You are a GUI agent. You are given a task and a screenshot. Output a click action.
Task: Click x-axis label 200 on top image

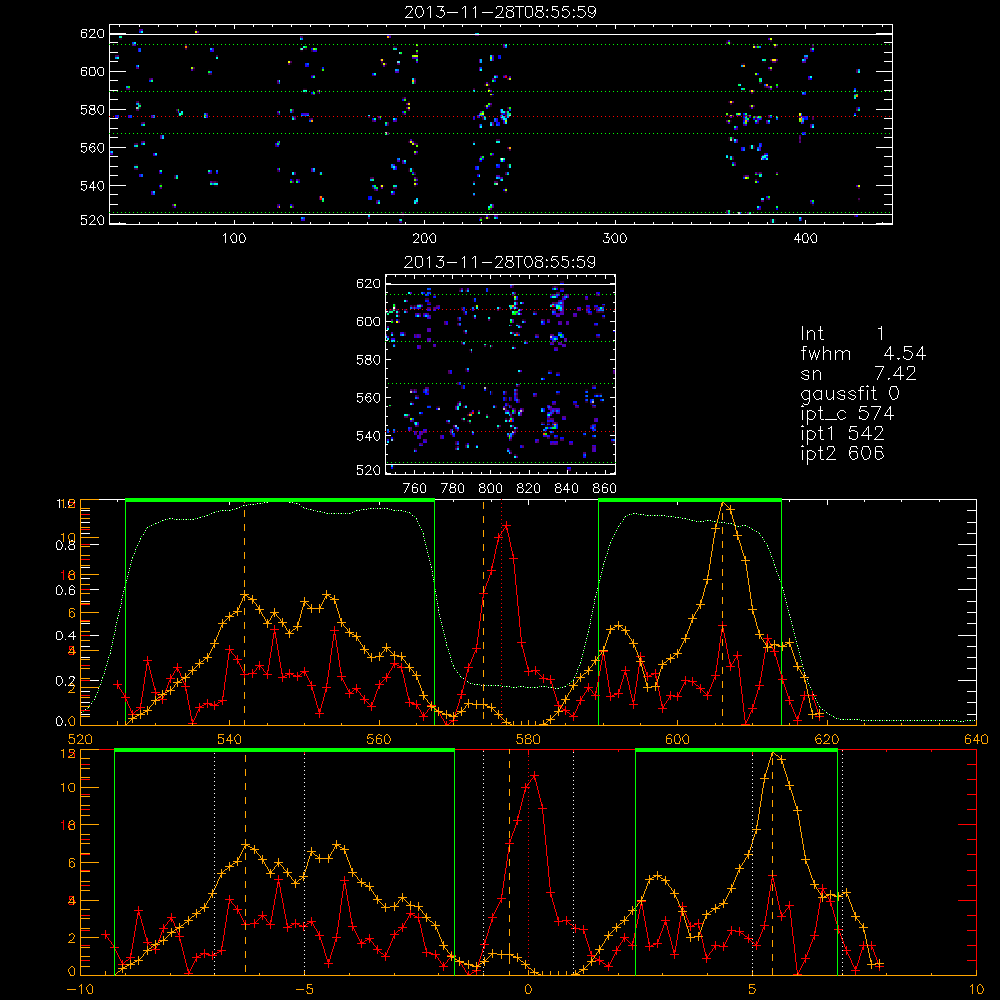coord(424,239)
